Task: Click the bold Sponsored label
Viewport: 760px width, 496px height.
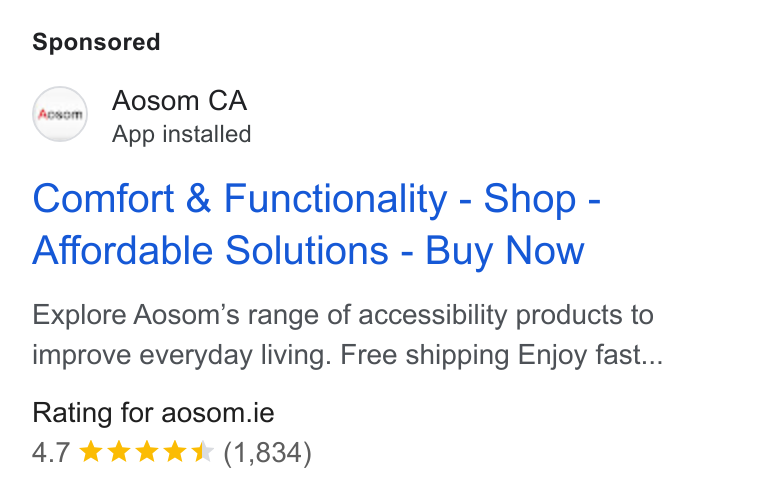Action: tap(96, 42)
